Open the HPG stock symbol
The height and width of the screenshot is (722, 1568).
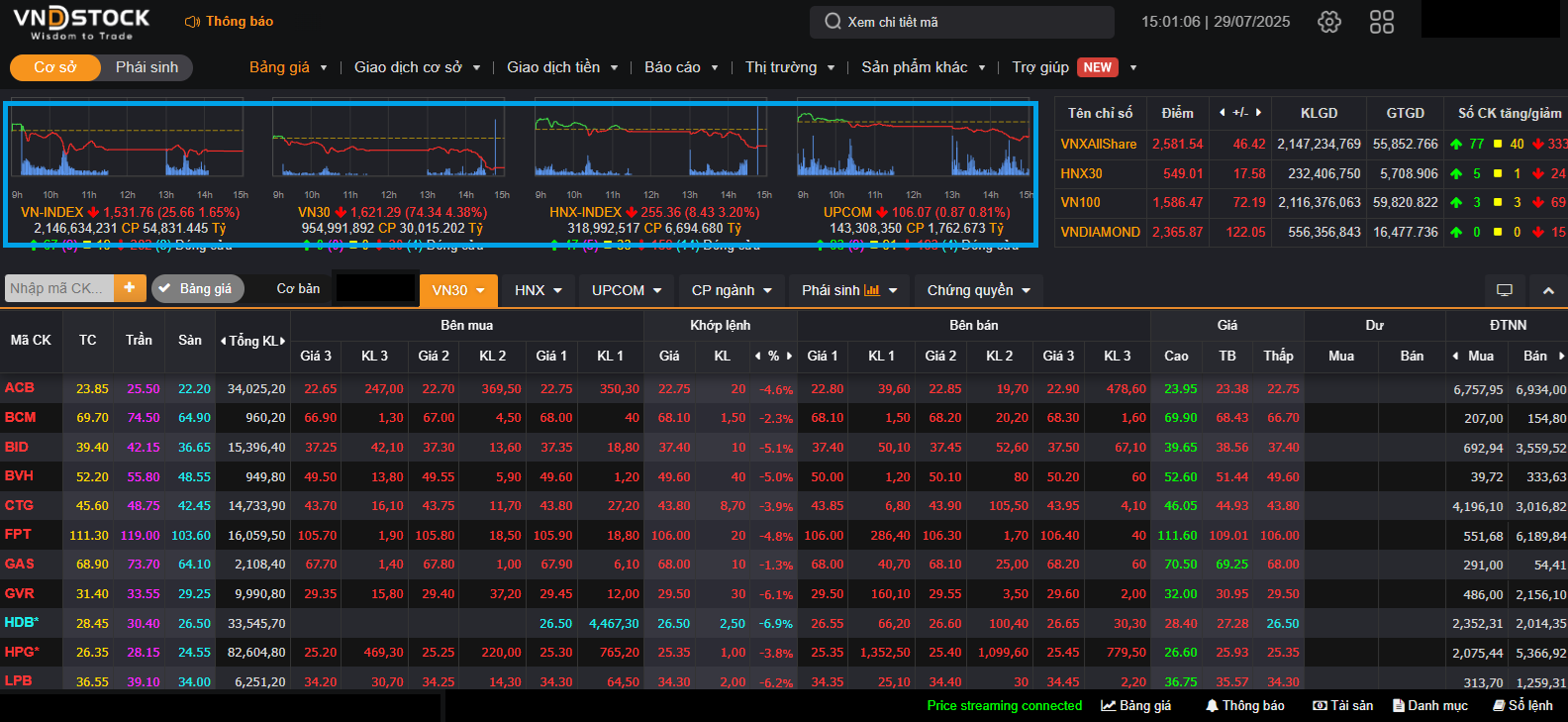(x=22, y=652)
